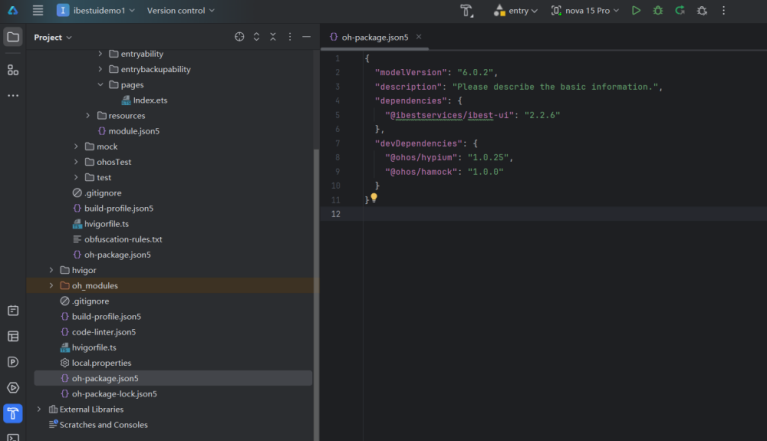Screen dimensions: 767x441
Task: Expand the entrybackupability folder
Action: pos(100,69)
